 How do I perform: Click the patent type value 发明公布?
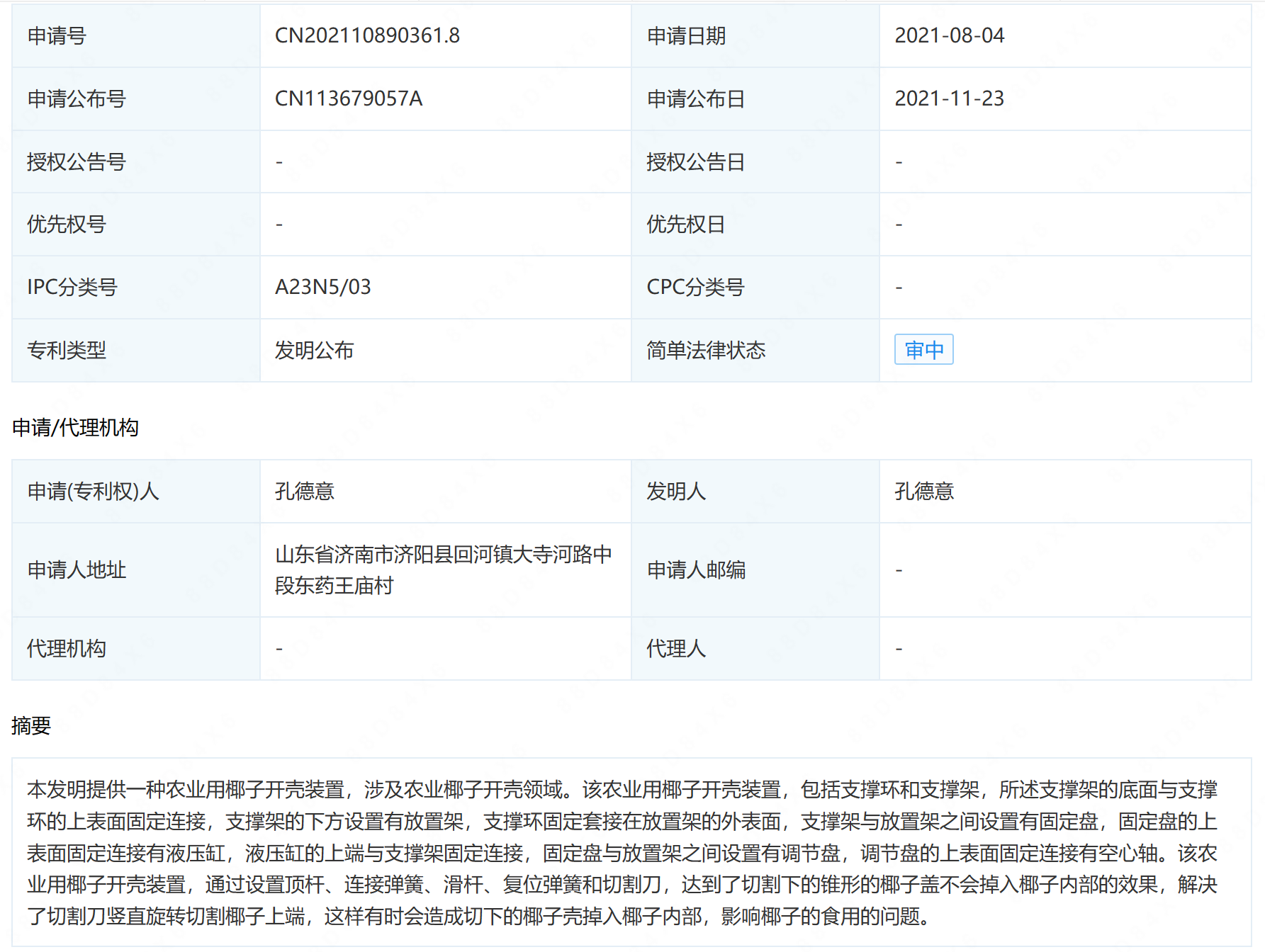click(314, 350)
